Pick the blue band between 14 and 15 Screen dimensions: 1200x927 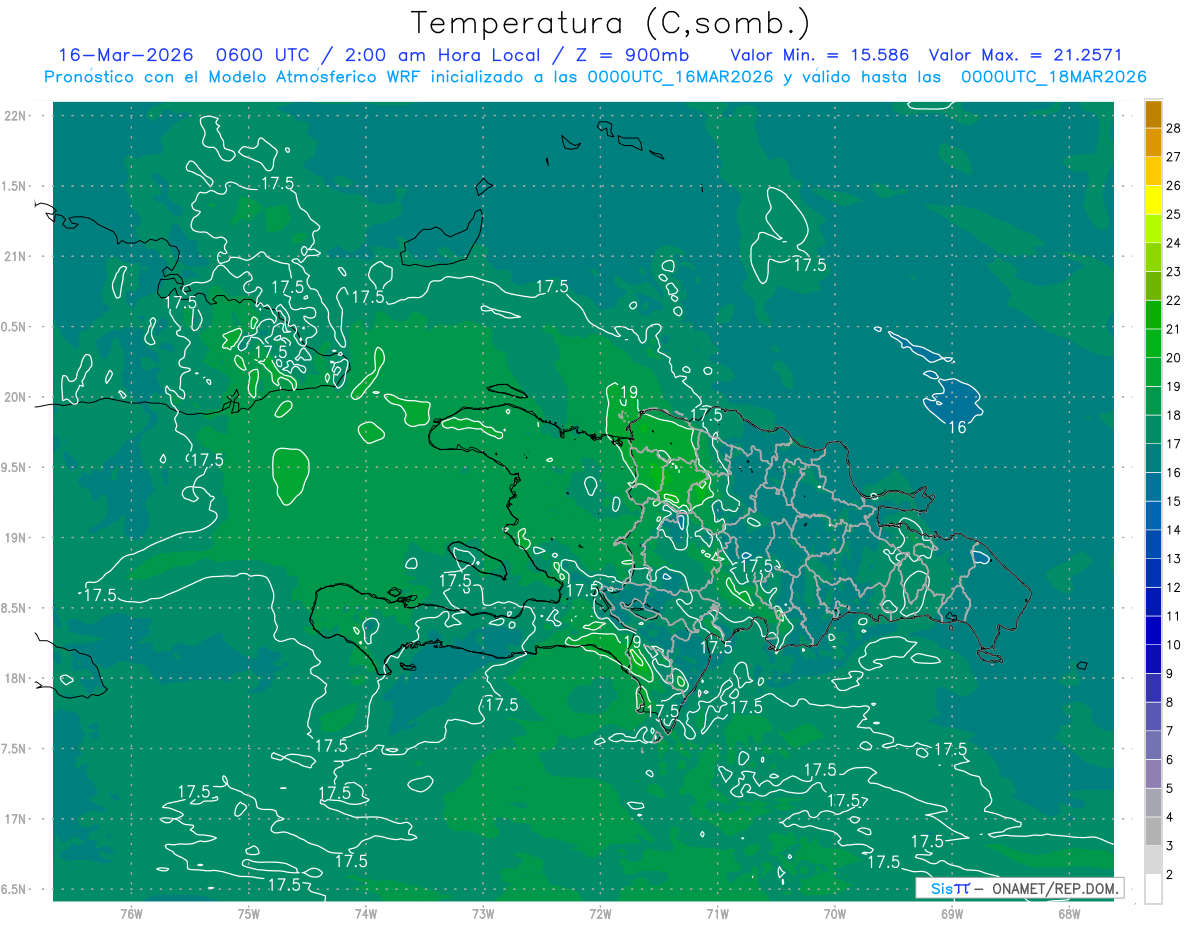coord(1154,516)
